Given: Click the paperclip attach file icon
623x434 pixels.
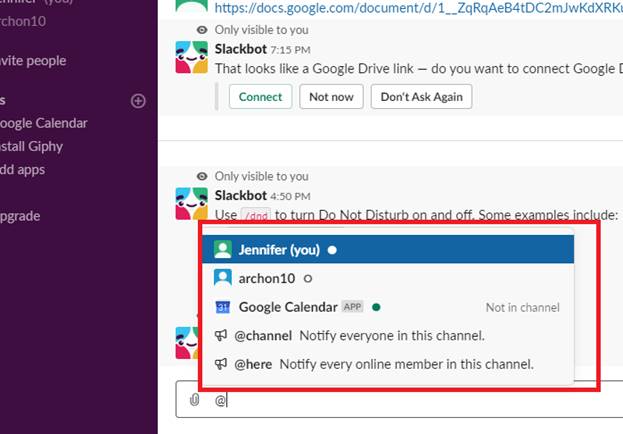Looking at the screenshot, I should [194, 400].
